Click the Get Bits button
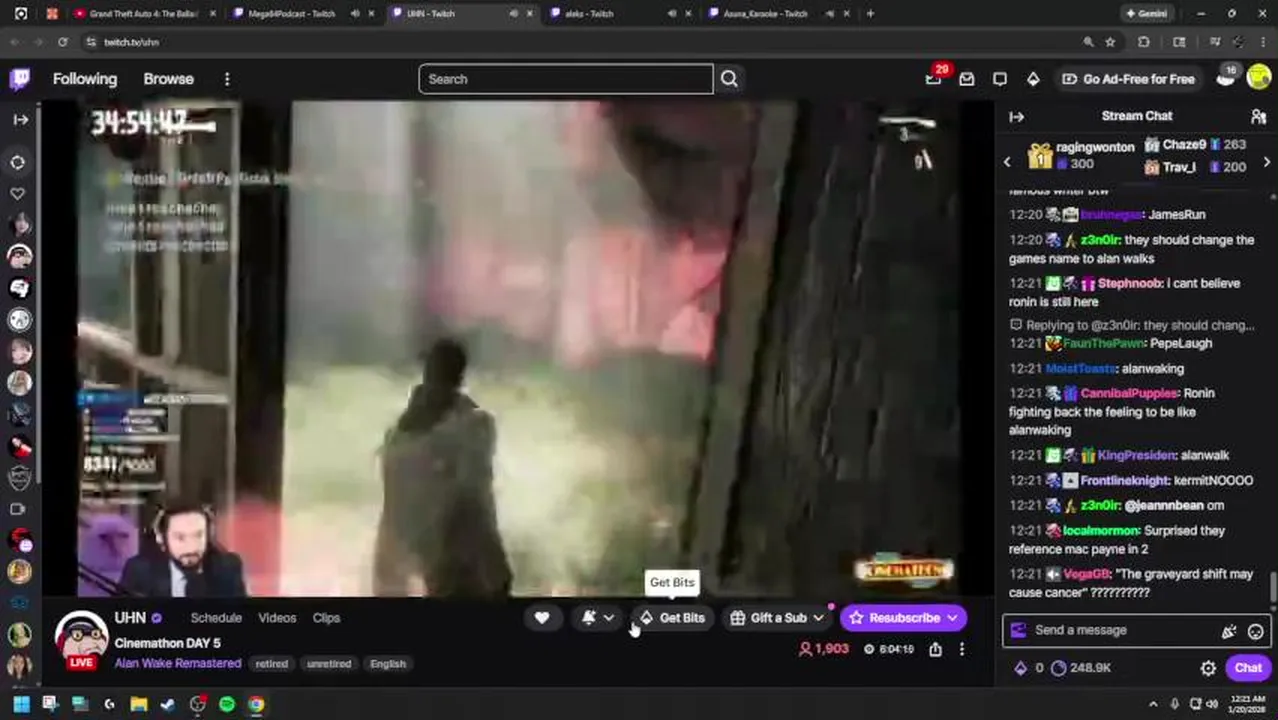This screenshot has height=720, width=1278. click(x=673, y=618)
